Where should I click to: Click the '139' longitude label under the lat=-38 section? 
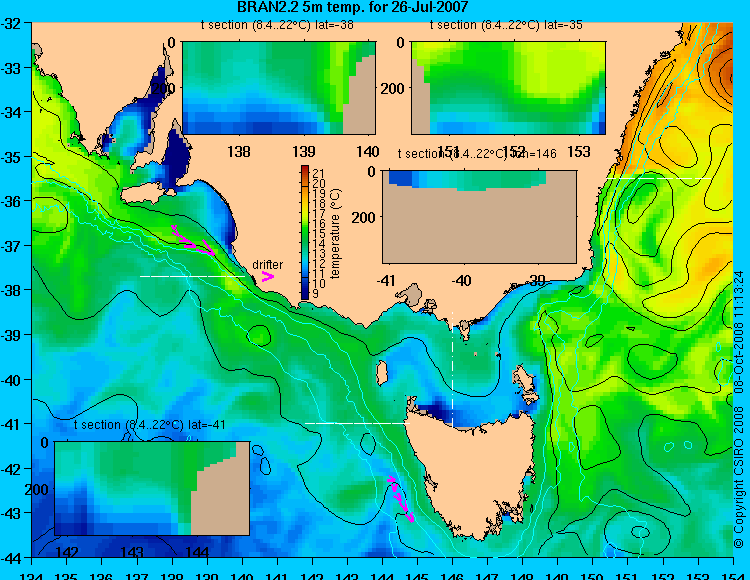click(304, 152)
